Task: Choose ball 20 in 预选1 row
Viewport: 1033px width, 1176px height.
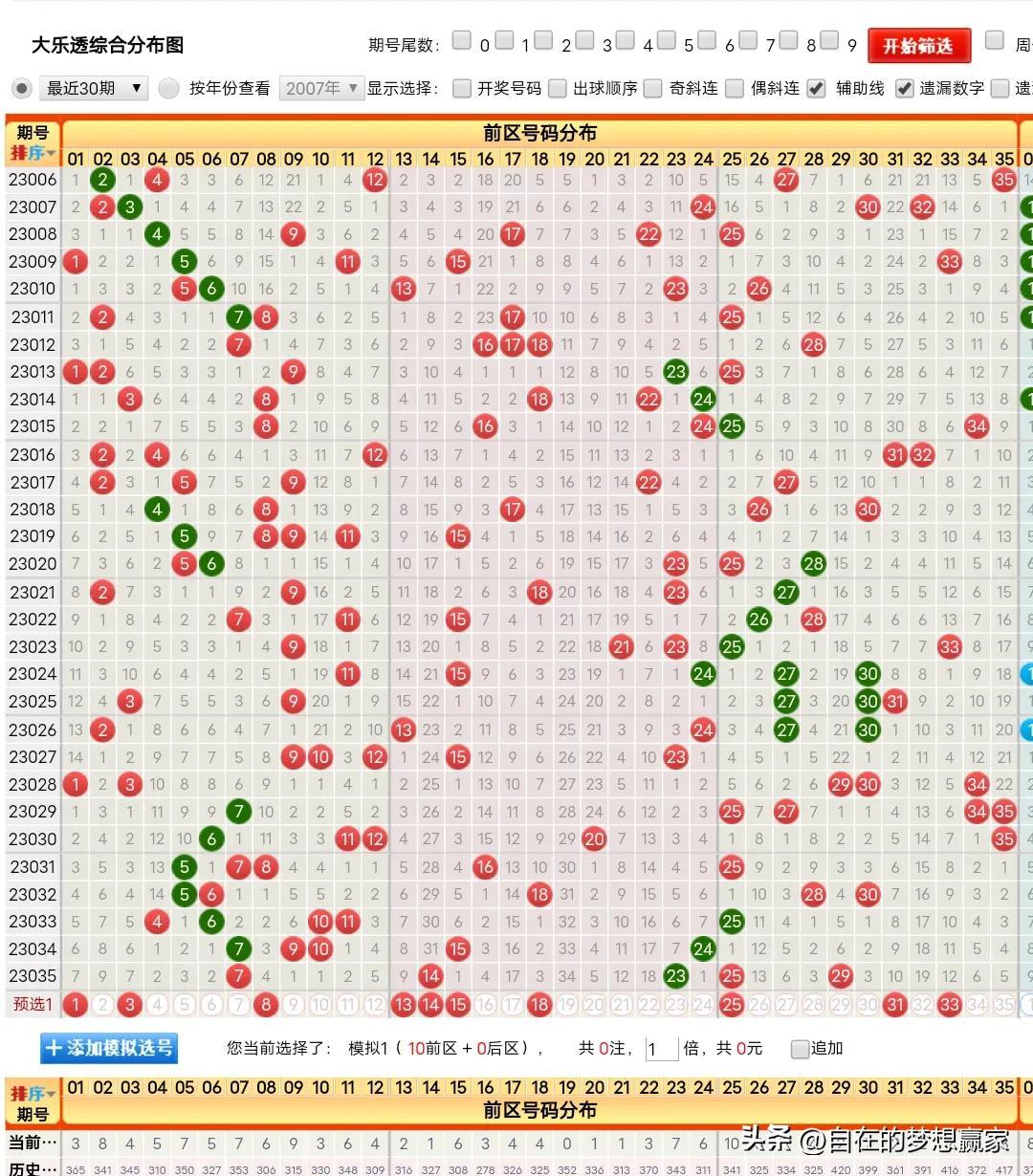Action: point(594,1005)
